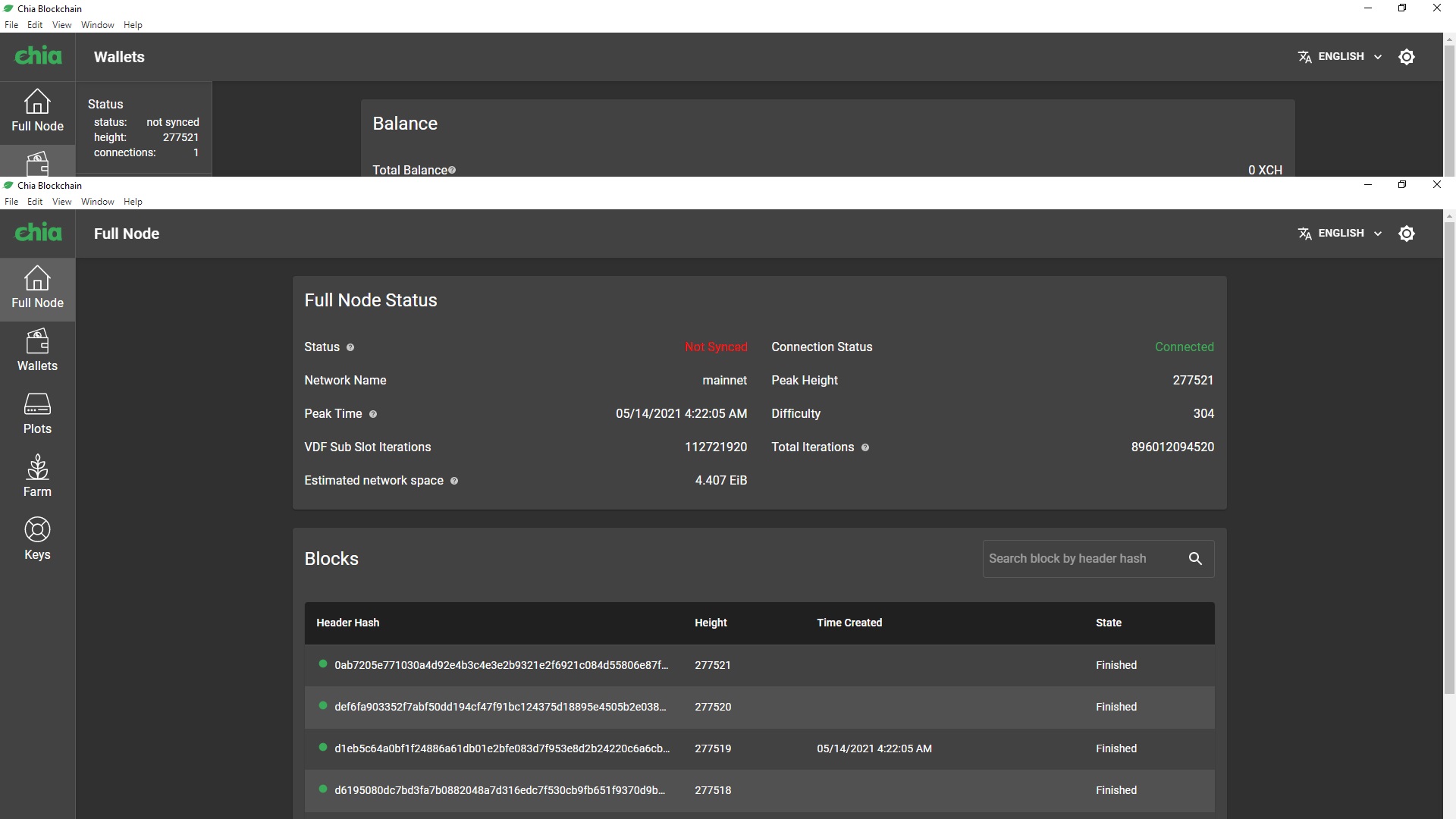
Task: Click VDF Sub Slot Iterations value 112721920
Action: 716,447
